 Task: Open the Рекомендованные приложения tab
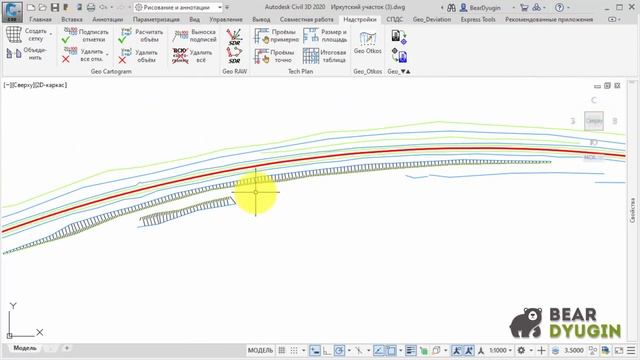549,19
